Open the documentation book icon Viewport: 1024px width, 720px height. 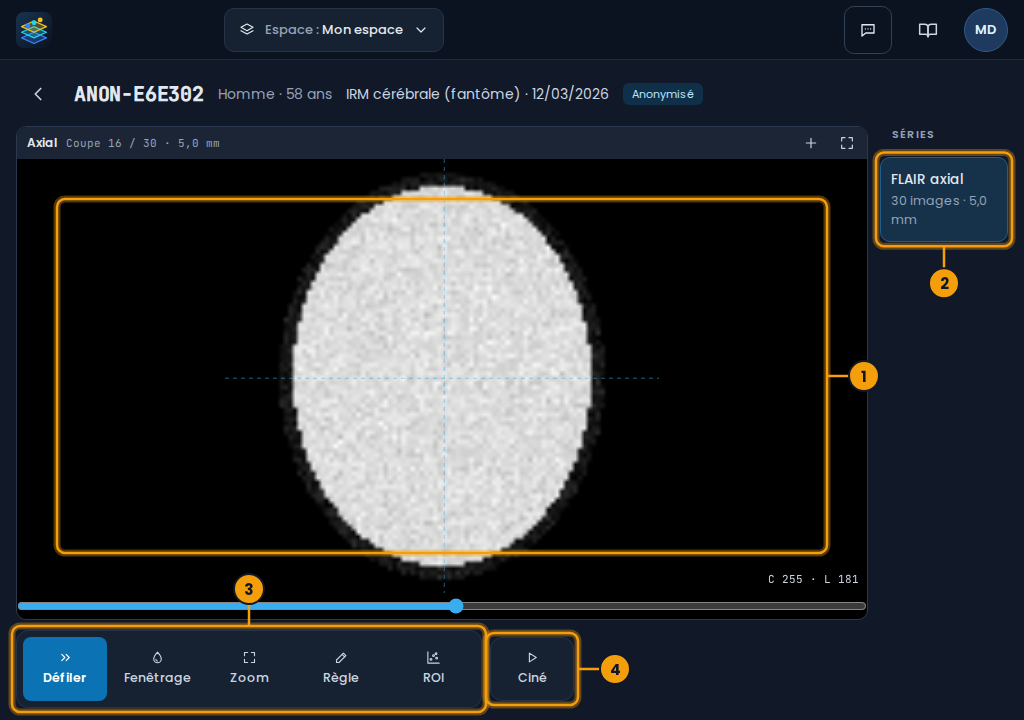point(928,30)
